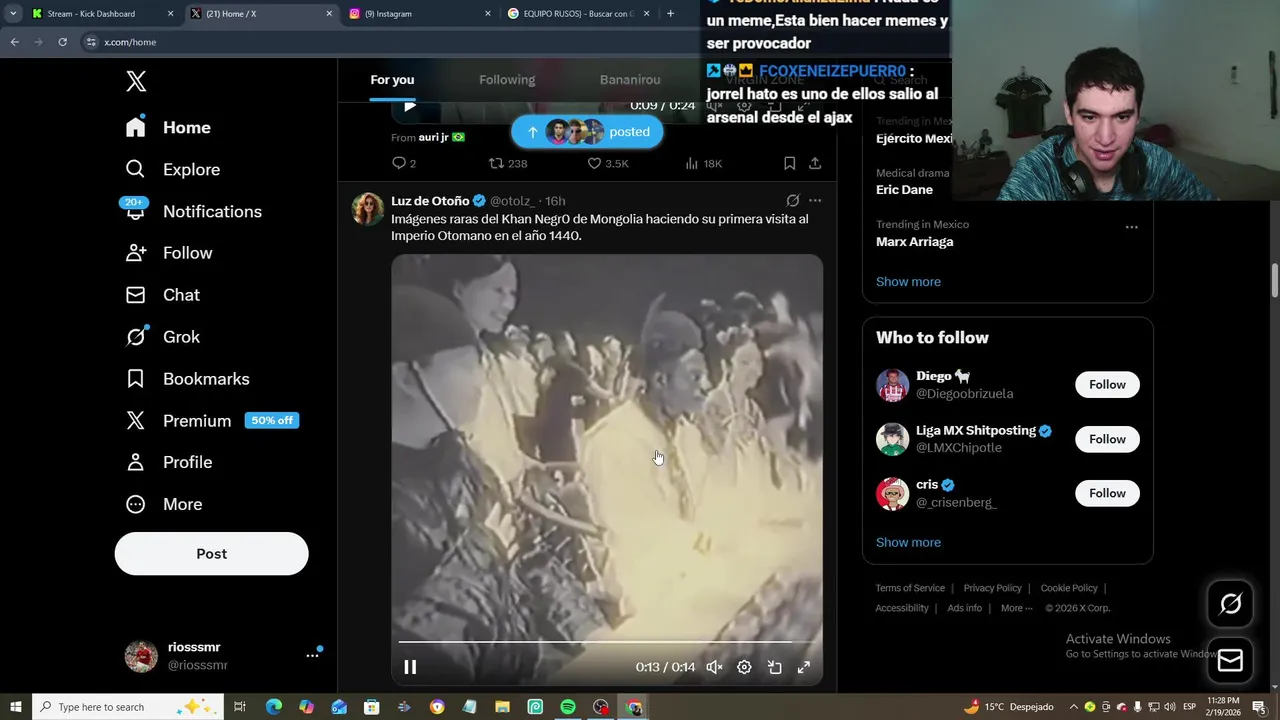Click the taskbar search box
Viewport: 1280px width, 720px height.
(127, 707)
